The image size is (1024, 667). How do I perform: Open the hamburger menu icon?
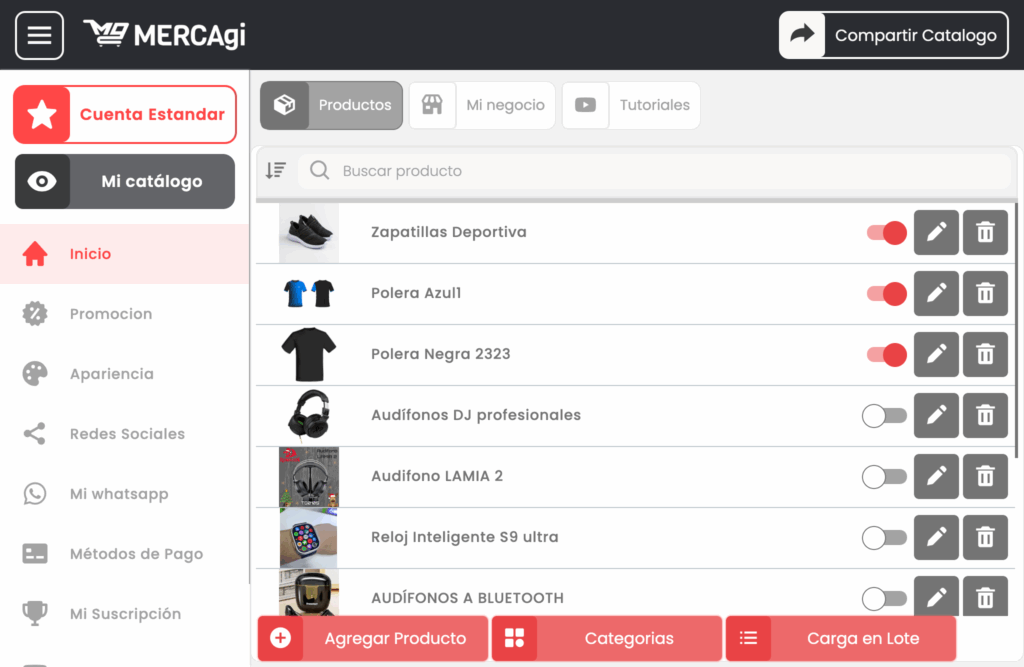[x=39, y=36]
